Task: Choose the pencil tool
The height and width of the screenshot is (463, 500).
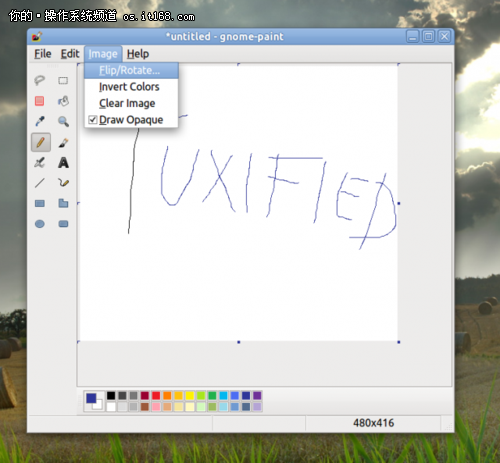Action: [41, 142]
